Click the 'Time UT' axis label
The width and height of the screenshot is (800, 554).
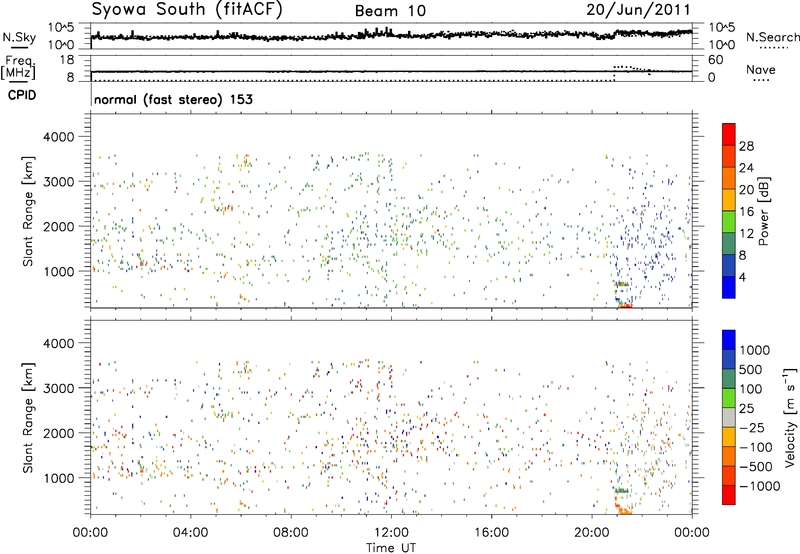(391, 548)
